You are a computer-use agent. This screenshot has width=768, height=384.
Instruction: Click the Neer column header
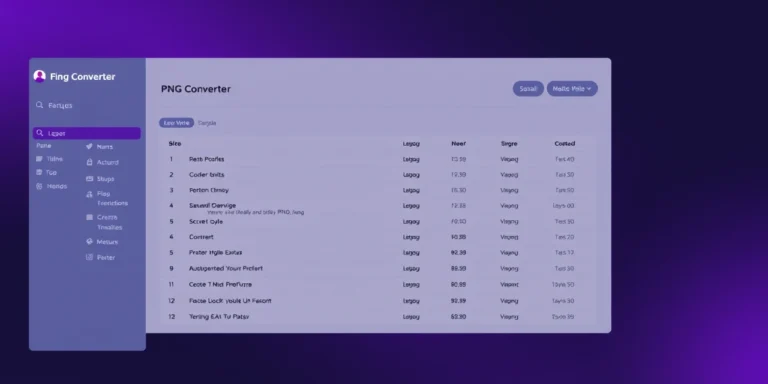point(458,144)
